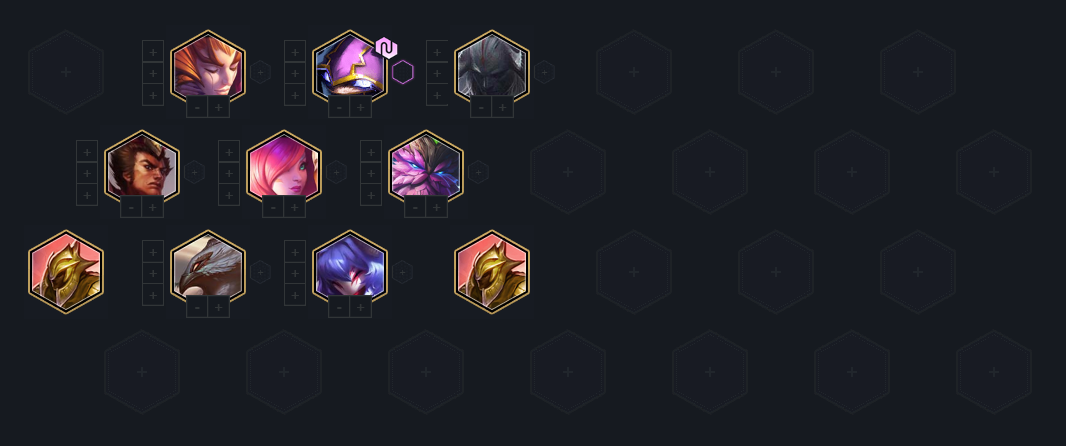The height and width of the screenshot is (446, 1066).
Task: Select the orange-haired champion portrait
Action: click(208, 68)
